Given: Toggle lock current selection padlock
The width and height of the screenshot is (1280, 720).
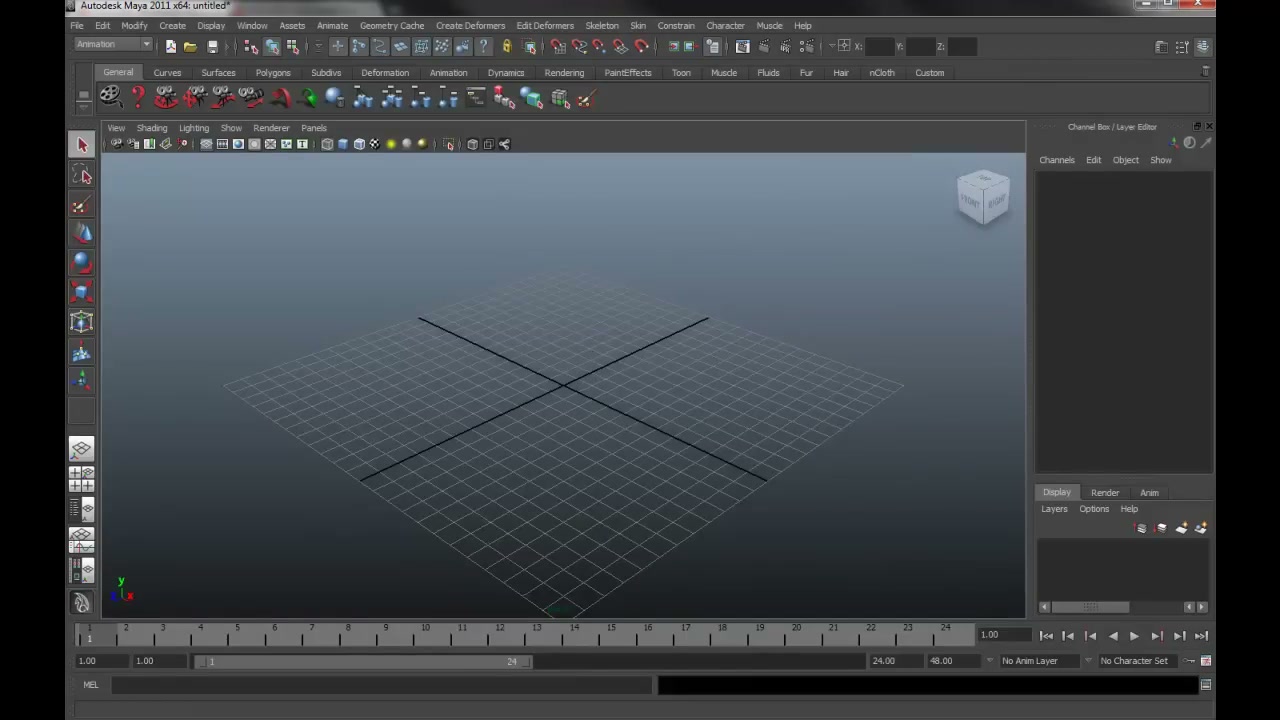Looking at the screenshot, I should (x=506, y=46).
